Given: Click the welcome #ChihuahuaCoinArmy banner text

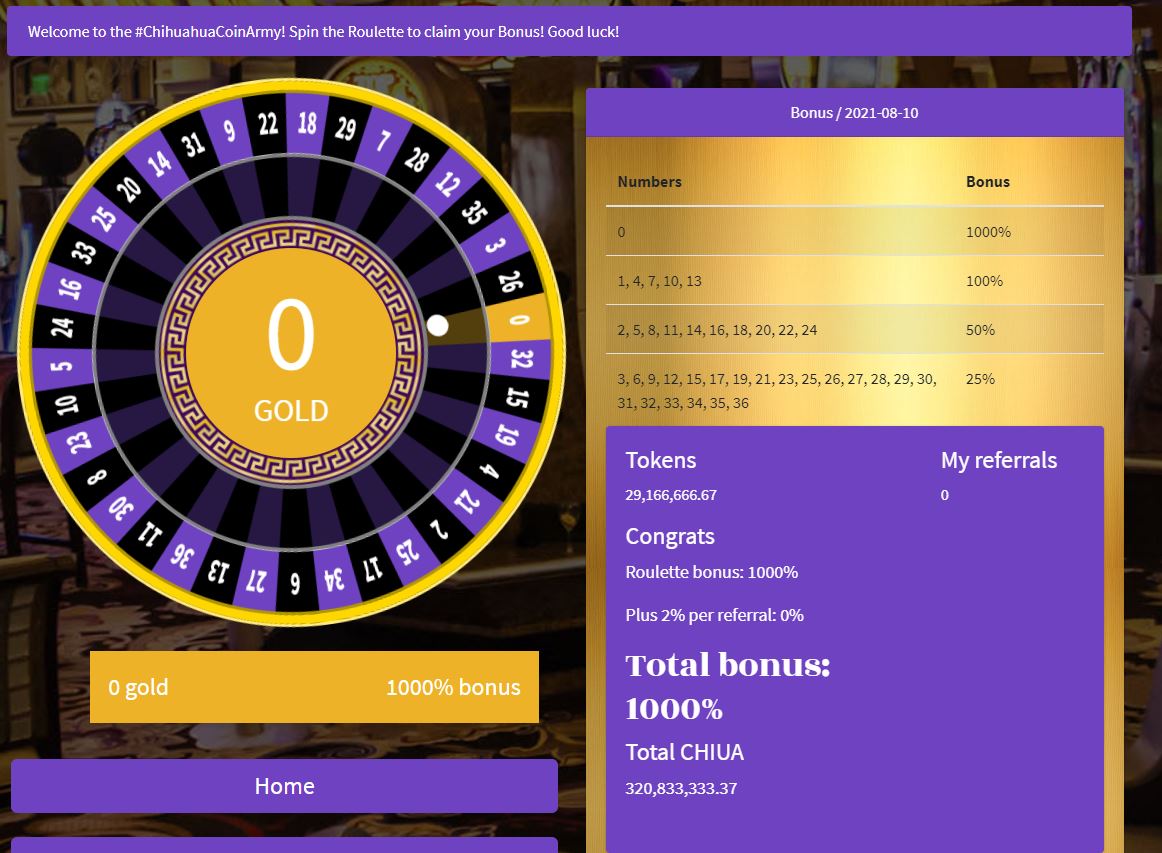Looking at the screenshot, I should tap(323, 32).
